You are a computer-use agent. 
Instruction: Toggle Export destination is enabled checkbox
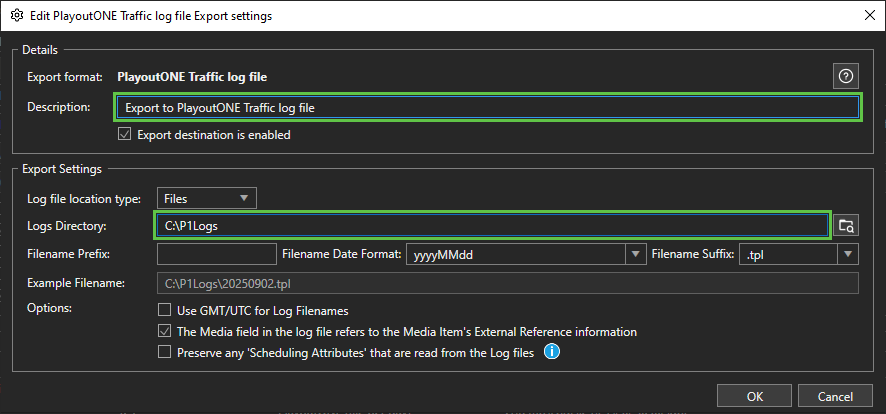pyautogui.click(x=124, y=135)
